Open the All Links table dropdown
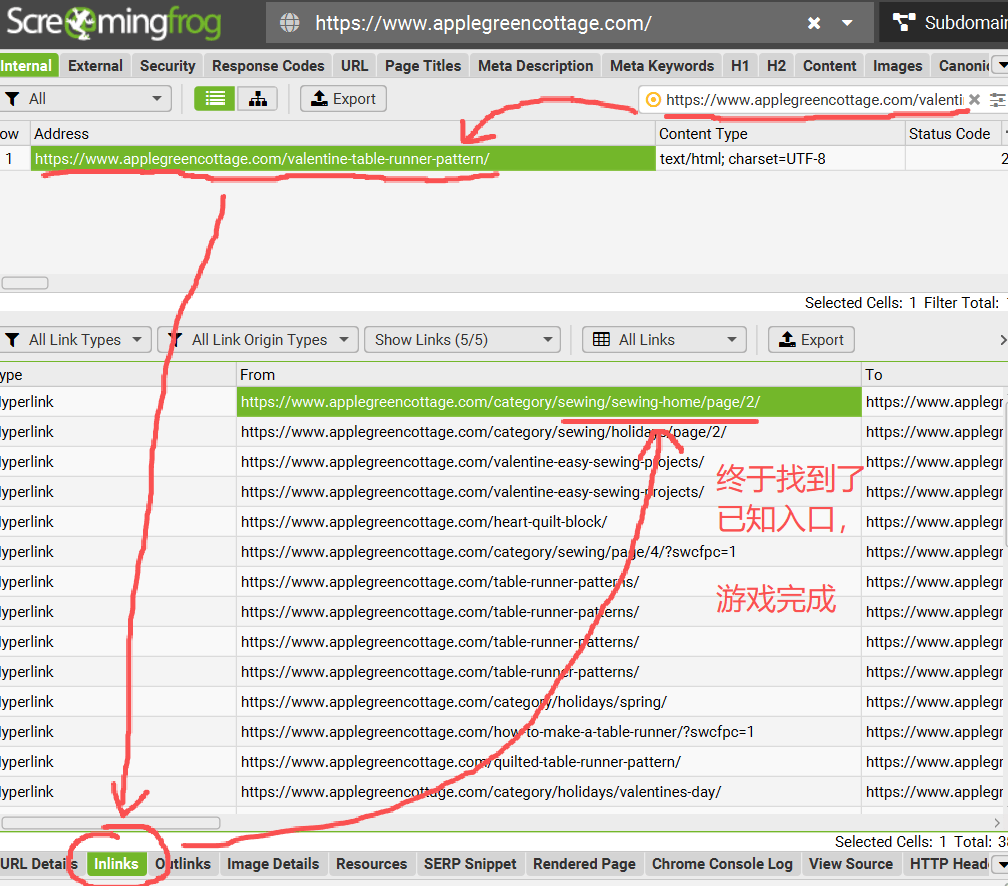 [664, 339]
